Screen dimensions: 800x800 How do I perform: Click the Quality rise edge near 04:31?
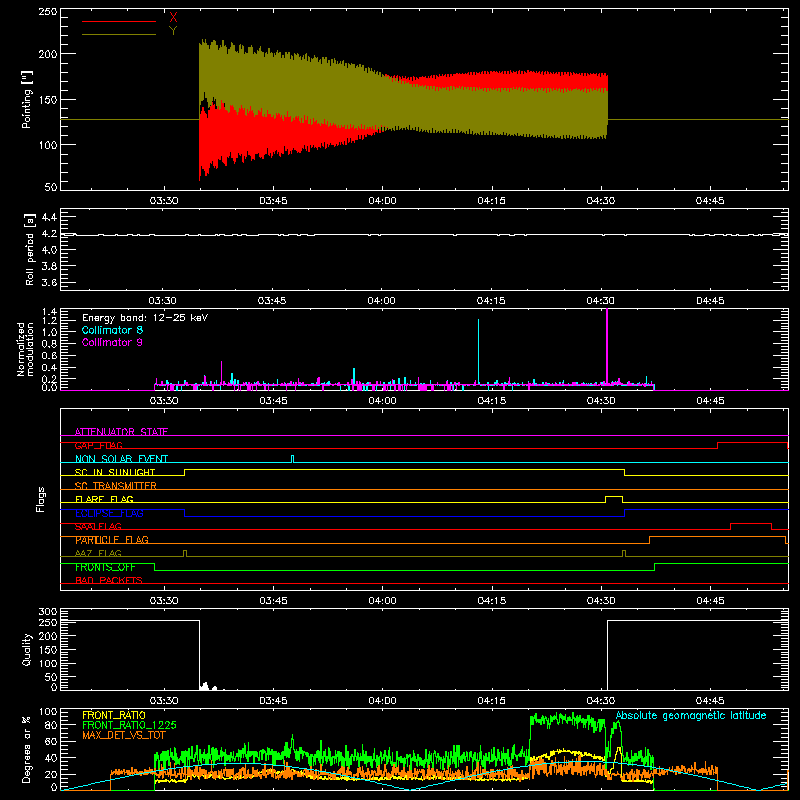pos(608,655)
